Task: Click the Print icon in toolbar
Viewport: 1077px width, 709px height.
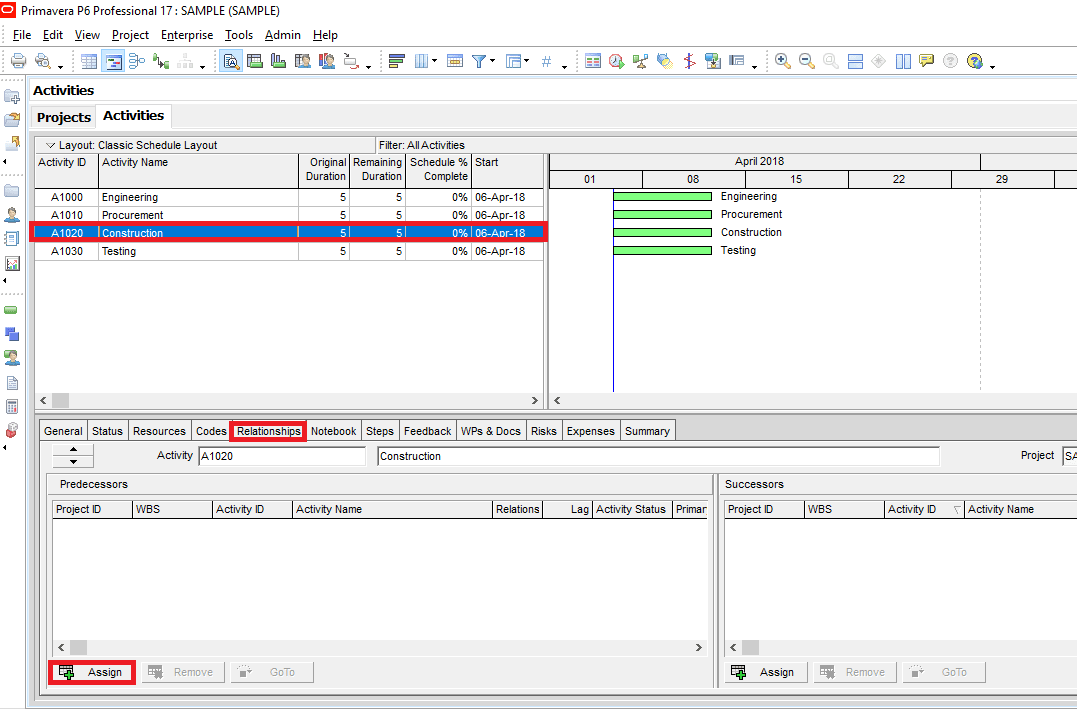Action: 19,61
